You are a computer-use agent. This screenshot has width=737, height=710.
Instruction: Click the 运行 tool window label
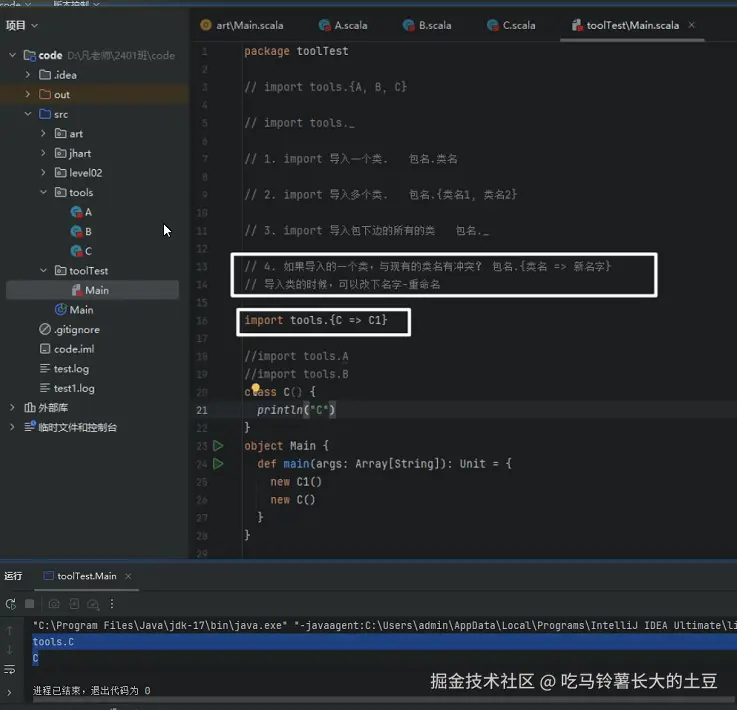pos(13,576)
